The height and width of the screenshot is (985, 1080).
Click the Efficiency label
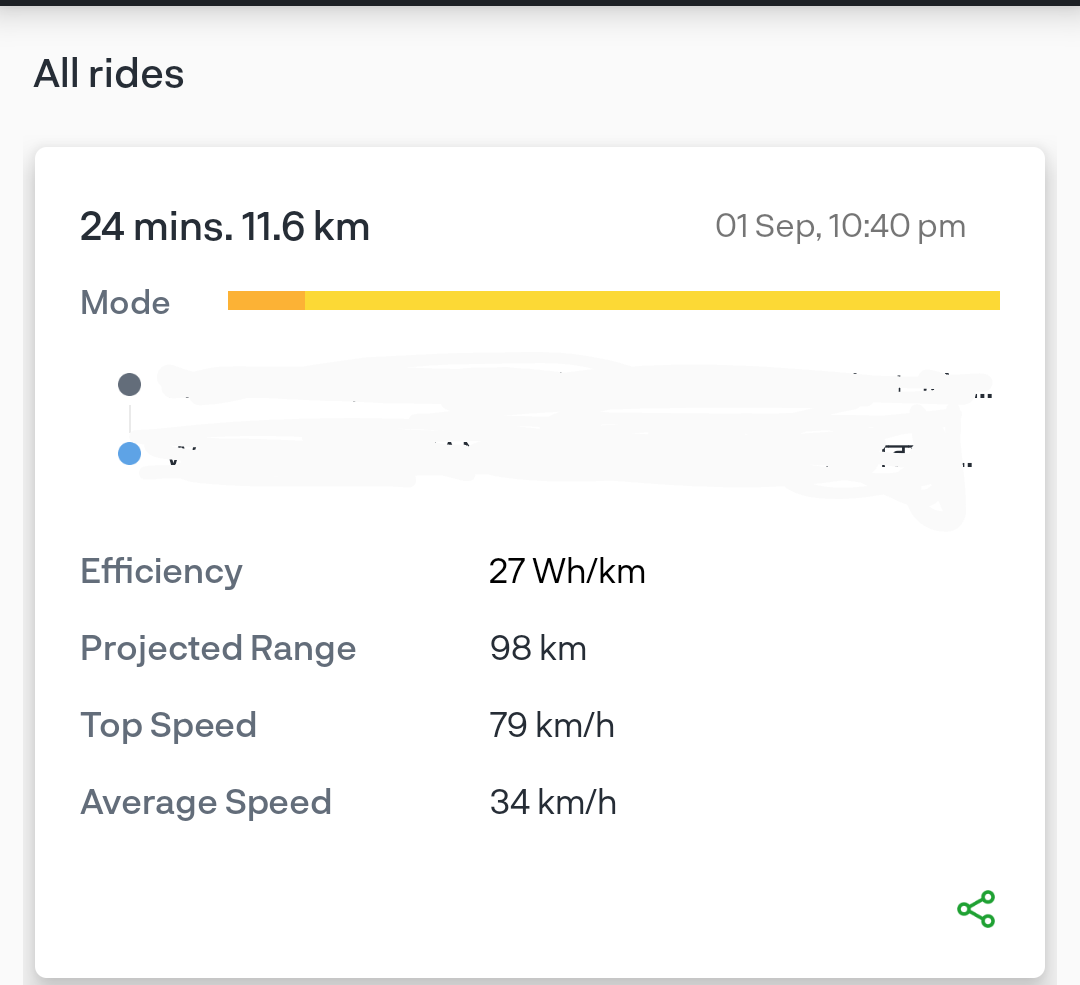pos(162,572)
